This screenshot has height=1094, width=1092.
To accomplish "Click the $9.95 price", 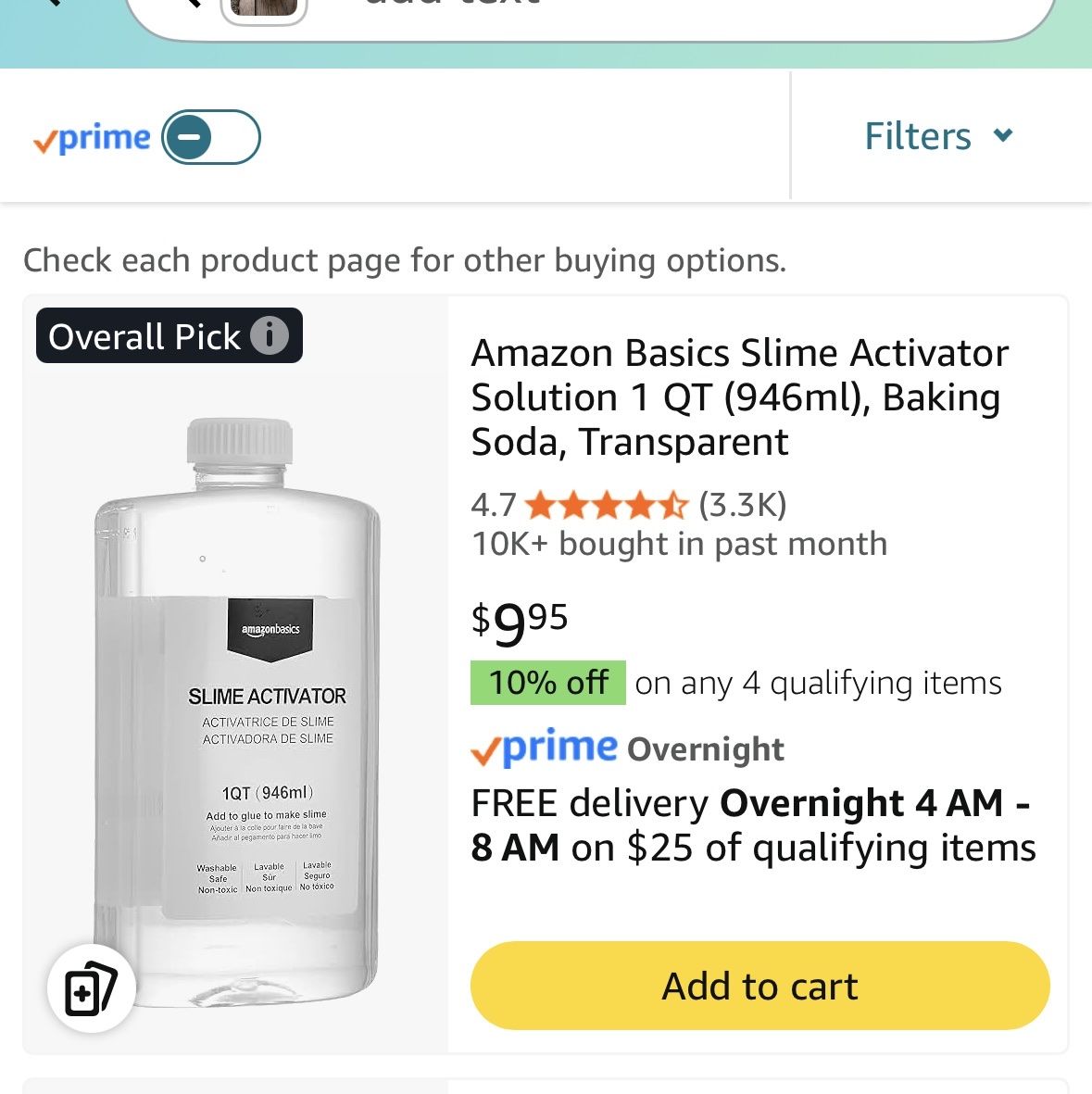I will point(519,623).
